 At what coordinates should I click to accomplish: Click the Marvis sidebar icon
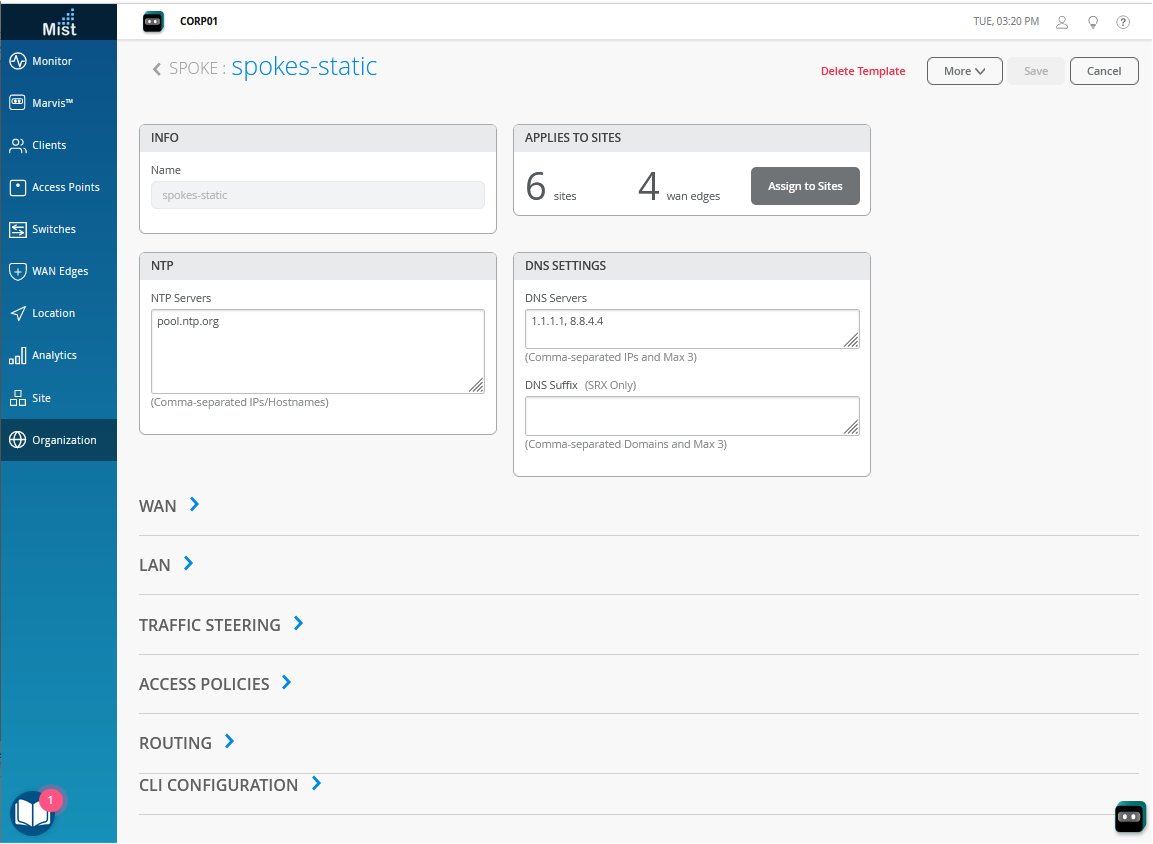pos(17,103)
